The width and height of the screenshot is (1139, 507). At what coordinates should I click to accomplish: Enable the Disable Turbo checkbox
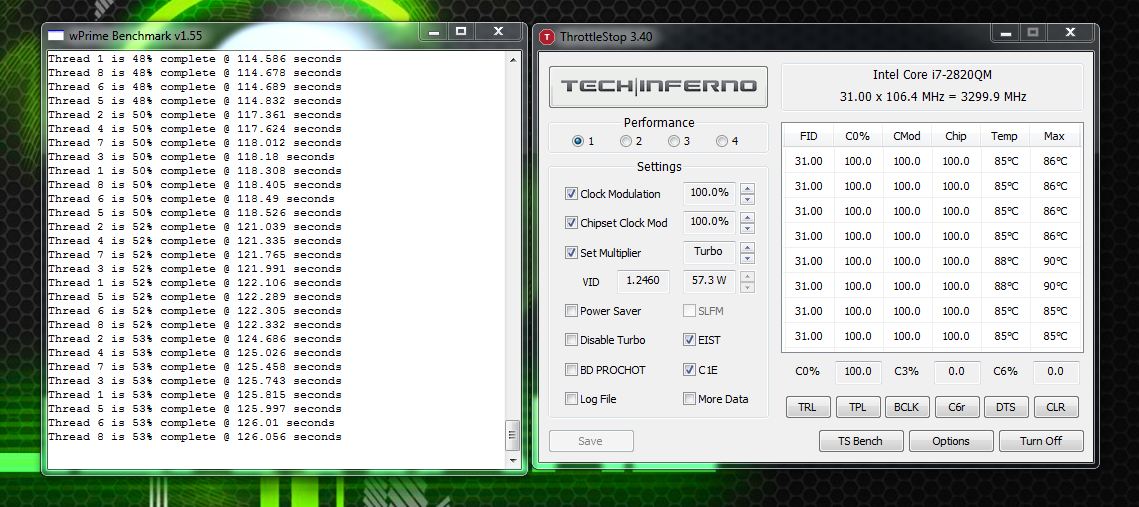click(571, 340)
